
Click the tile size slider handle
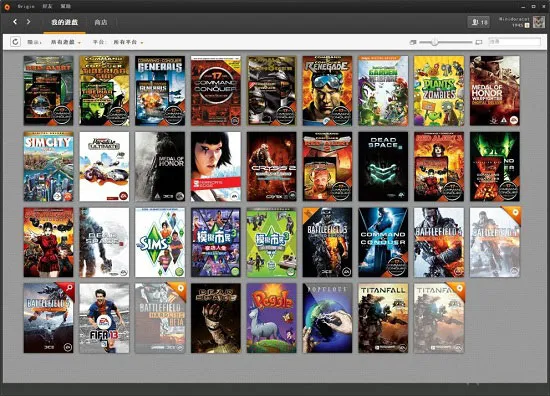pos(434,42)
